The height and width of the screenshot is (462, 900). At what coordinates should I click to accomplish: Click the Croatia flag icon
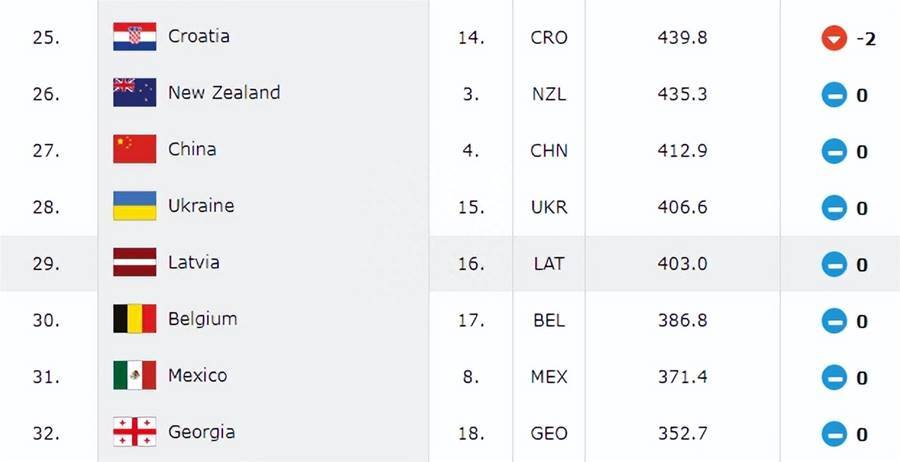click(x=134, y=37)
